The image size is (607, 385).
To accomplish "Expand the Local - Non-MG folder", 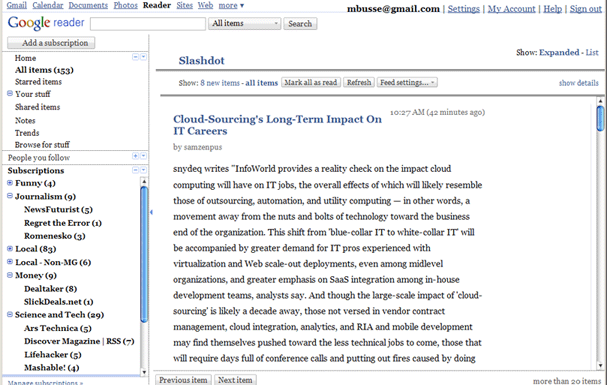I will [x=10, y=262].
